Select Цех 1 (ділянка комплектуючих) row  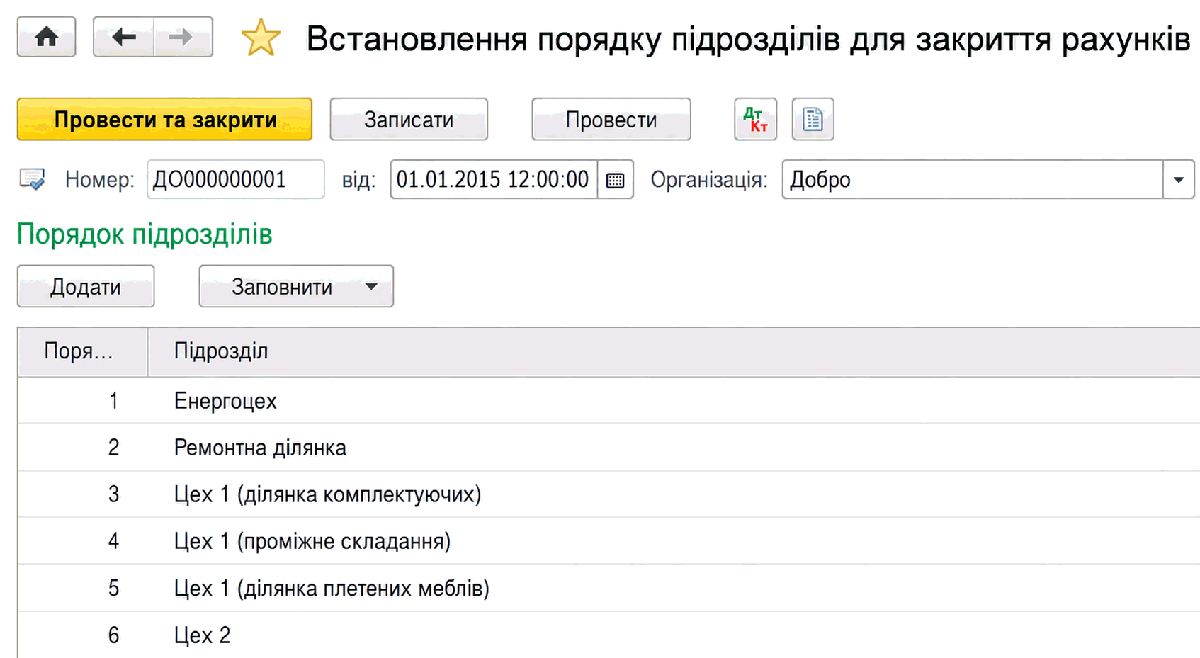[x=608, y=495]
